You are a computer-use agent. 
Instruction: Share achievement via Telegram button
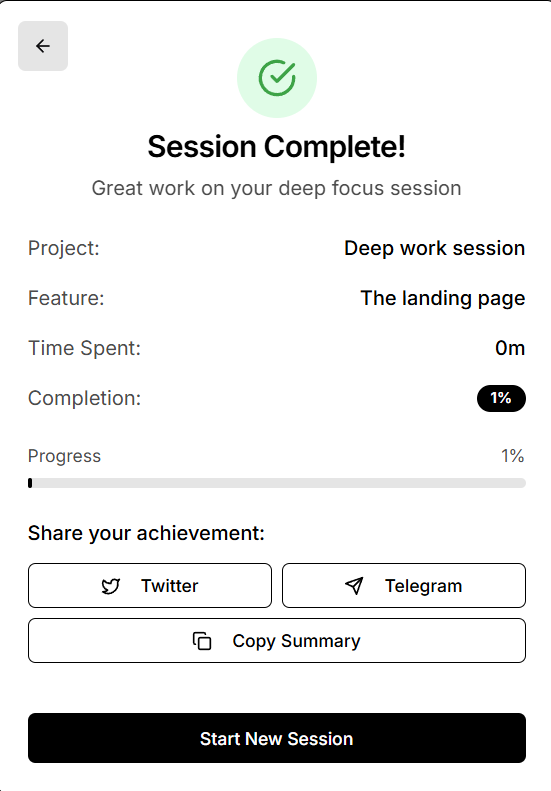click(x=404, y=586)
